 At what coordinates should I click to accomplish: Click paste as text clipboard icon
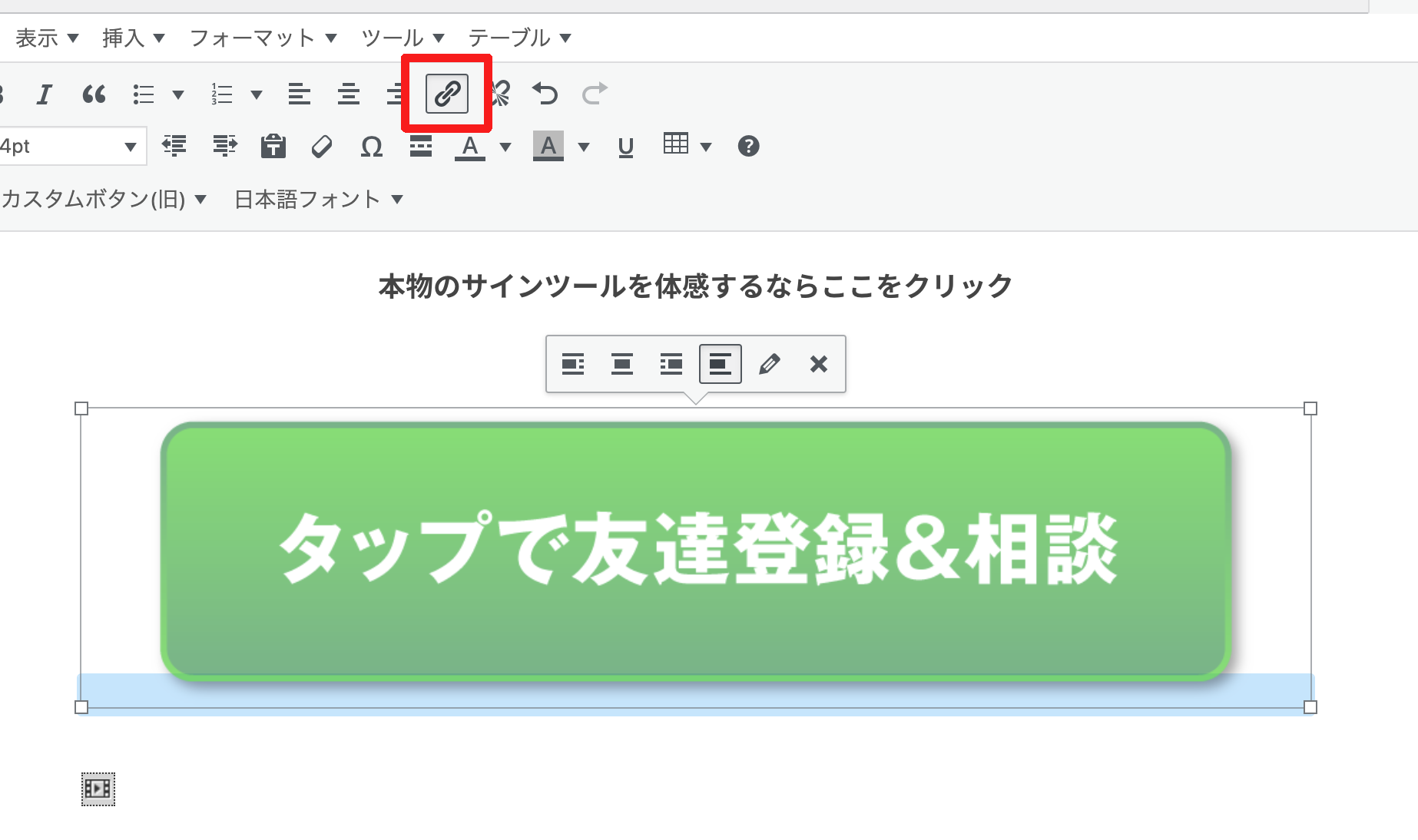coord(273,146)
